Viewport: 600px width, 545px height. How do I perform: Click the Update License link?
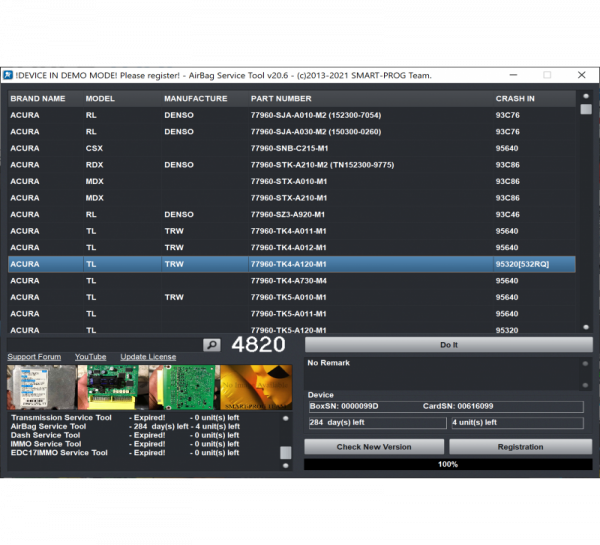pyautogui.click(x=148, y=357)
